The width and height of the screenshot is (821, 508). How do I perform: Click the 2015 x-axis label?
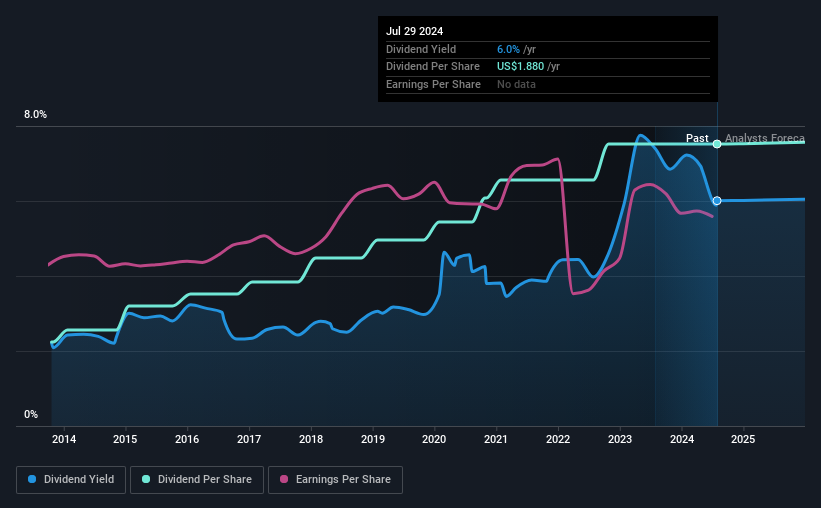125,439
